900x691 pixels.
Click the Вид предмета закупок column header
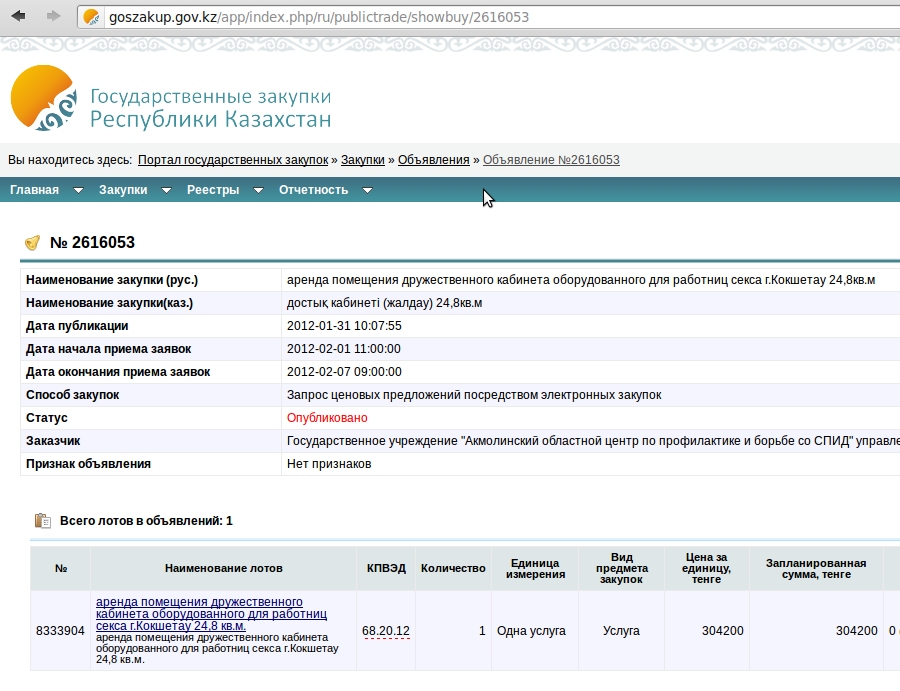click(622, 568)
